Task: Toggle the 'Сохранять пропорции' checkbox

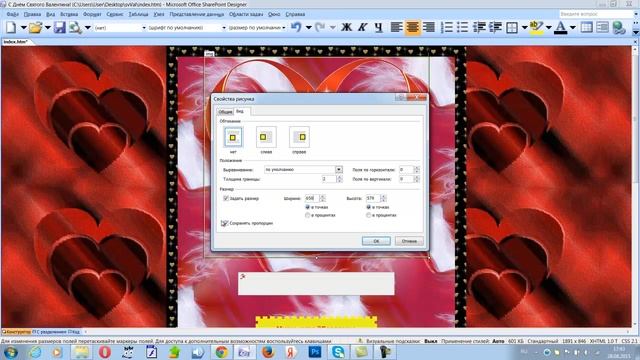Action: point(224,223)
